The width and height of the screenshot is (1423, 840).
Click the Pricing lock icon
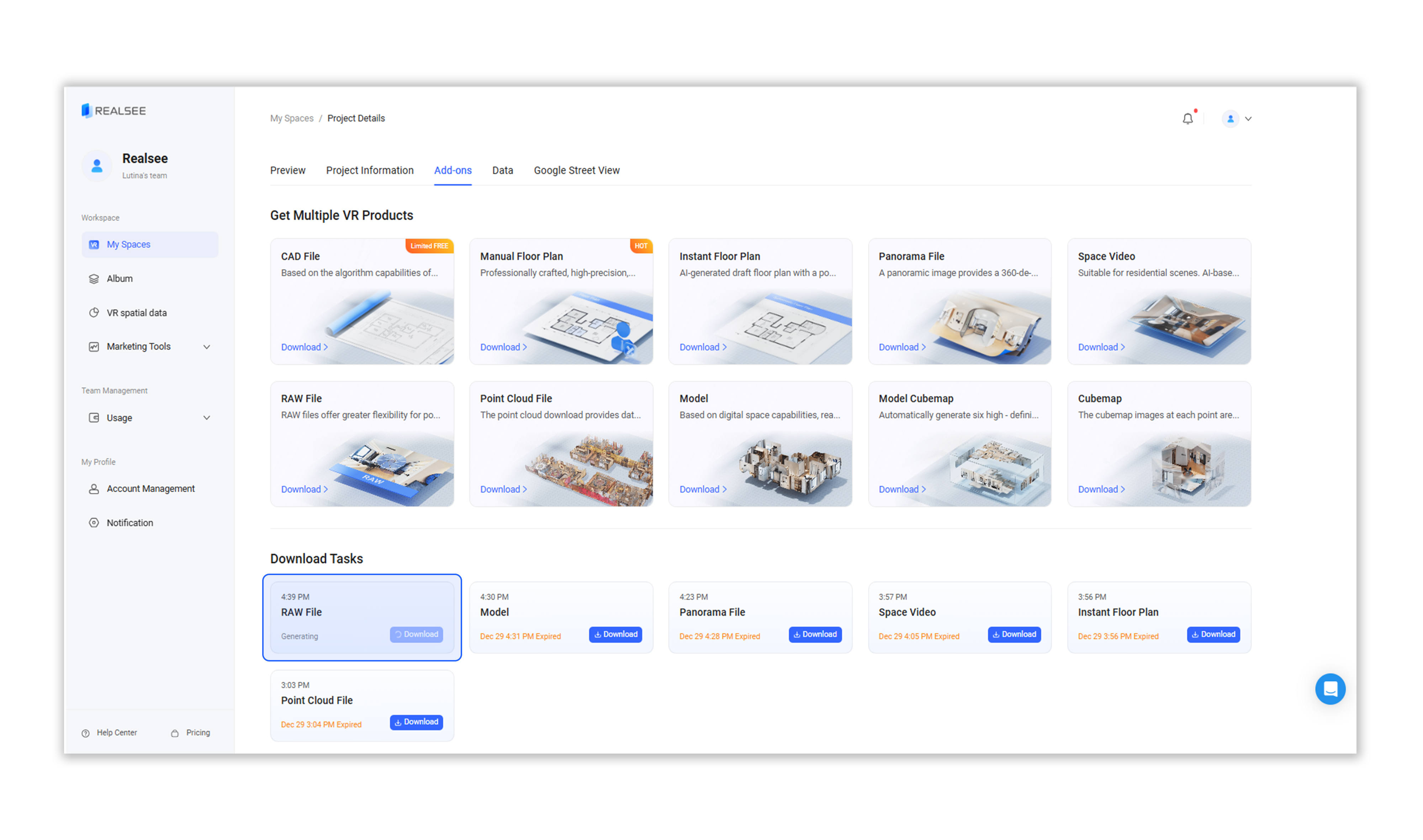click(x=175, y=733)
